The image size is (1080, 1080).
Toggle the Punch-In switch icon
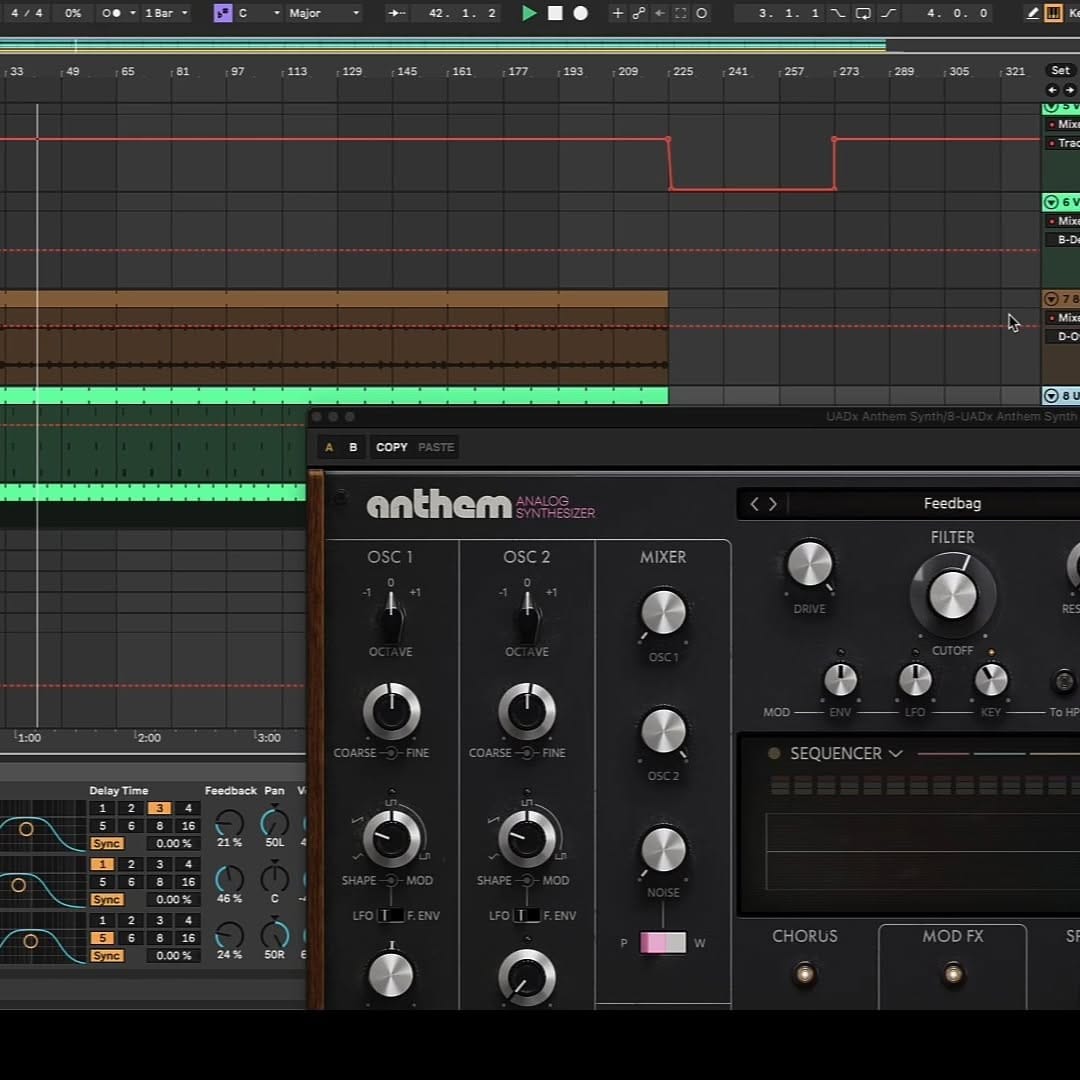click(x=838, y=13)
